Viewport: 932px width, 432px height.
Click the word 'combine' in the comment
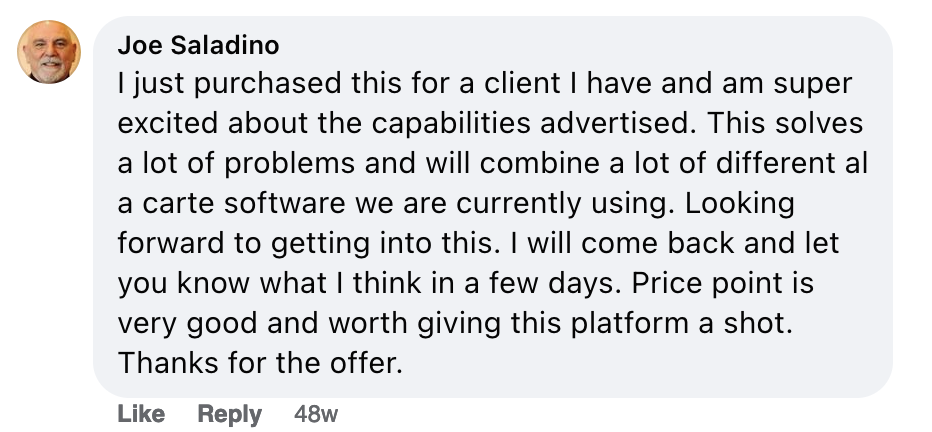pyautogui.click(x=539, y=163)
